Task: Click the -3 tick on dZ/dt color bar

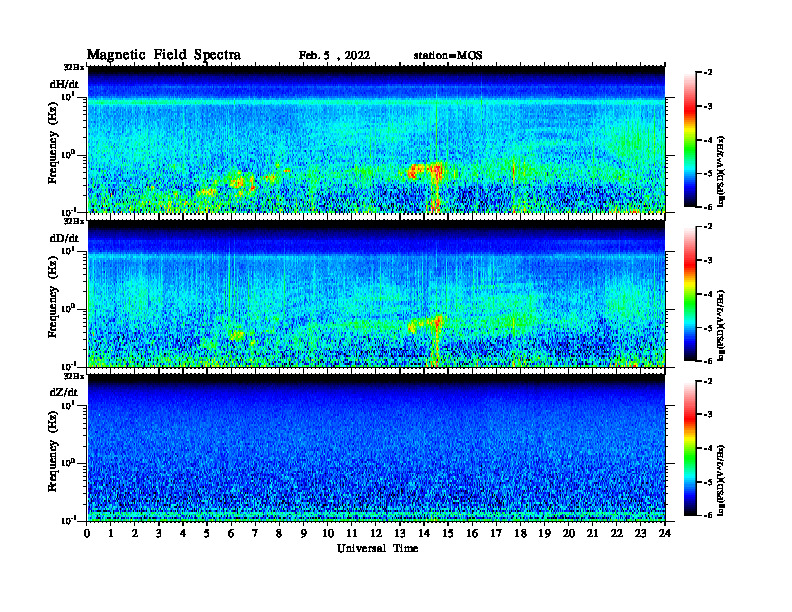Action: click(x=708, y=414)
